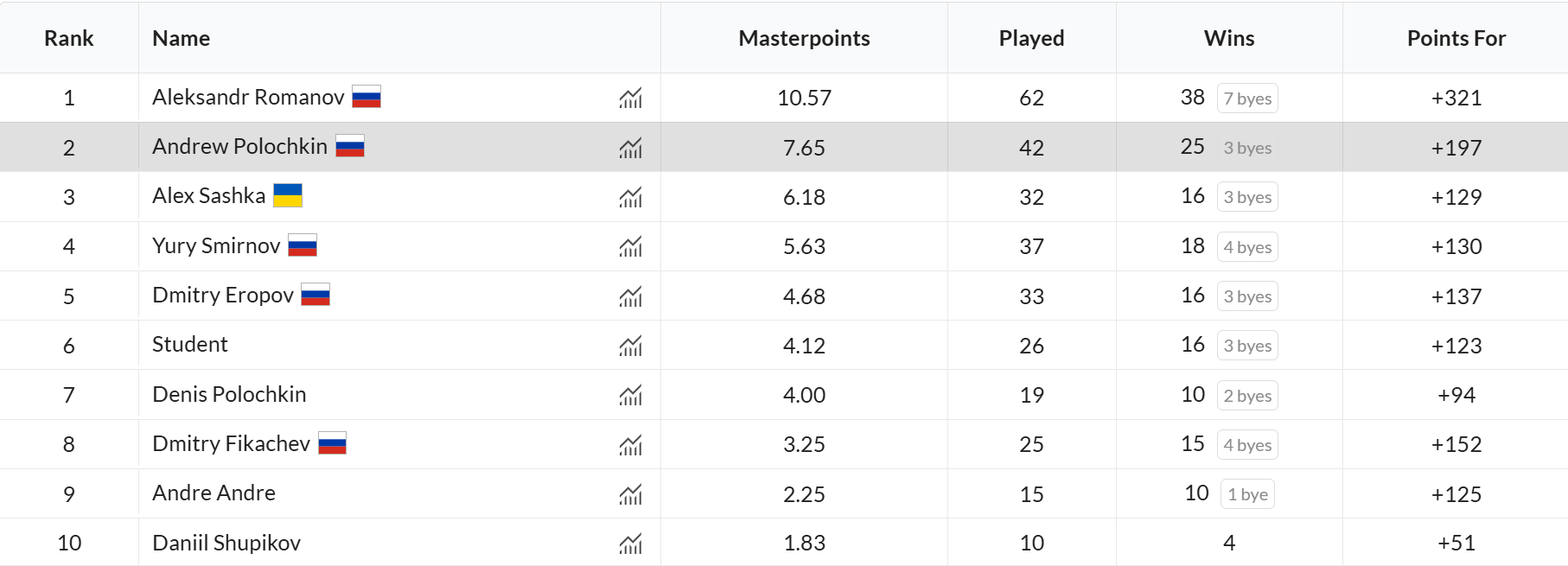Image resolution: width=1568 pixels, height=566 pixels.
Task: Select the Andre Andre player name
Action: pos(214,493)
